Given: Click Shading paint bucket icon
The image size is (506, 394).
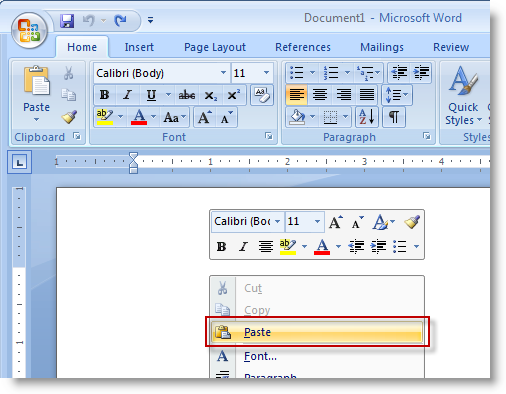Looking at the screenshot, I should pos(297,117).
